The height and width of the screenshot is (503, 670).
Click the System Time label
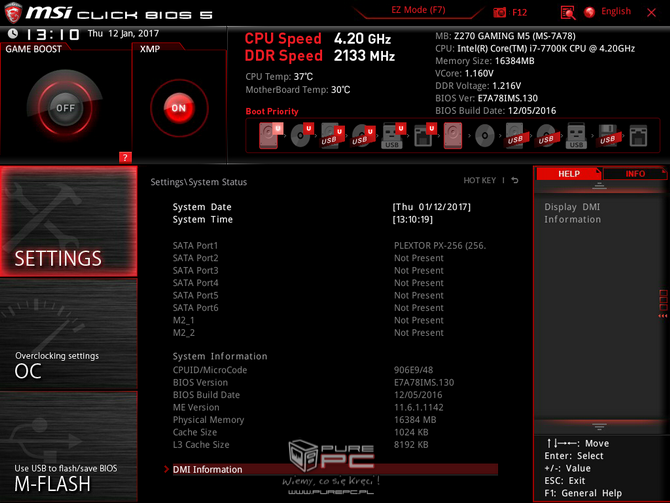pyautogui.click(x=203, y=219)
